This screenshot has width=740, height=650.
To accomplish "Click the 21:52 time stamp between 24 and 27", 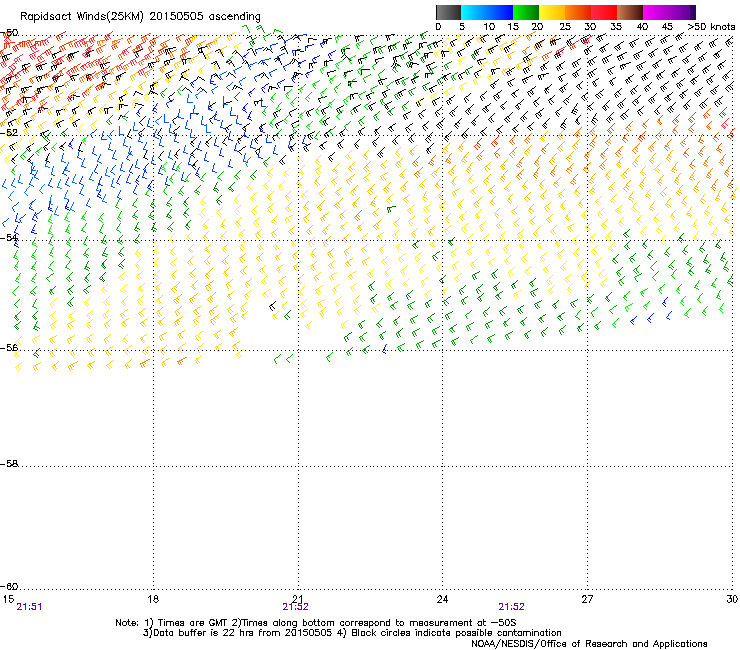I will tap(512, 607).
